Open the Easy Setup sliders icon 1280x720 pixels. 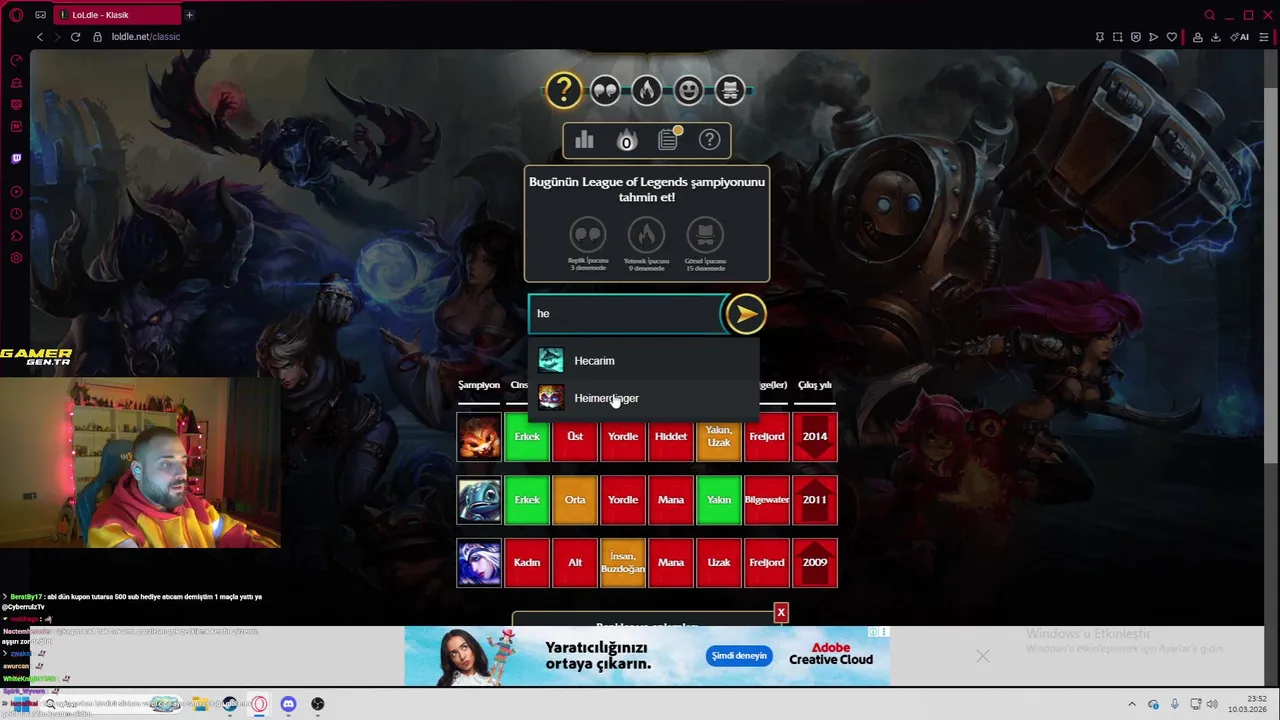1264,37
